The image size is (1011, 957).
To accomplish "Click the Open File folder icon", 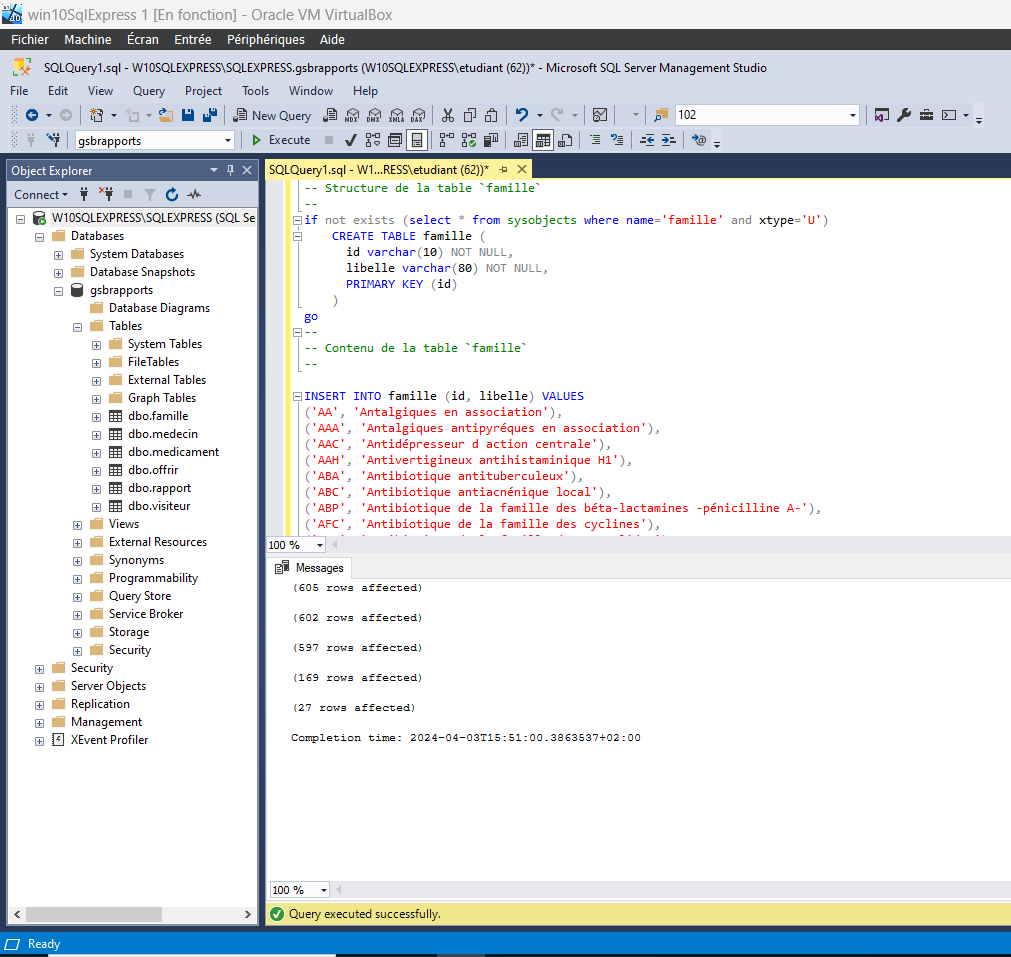I will [166, 115].
